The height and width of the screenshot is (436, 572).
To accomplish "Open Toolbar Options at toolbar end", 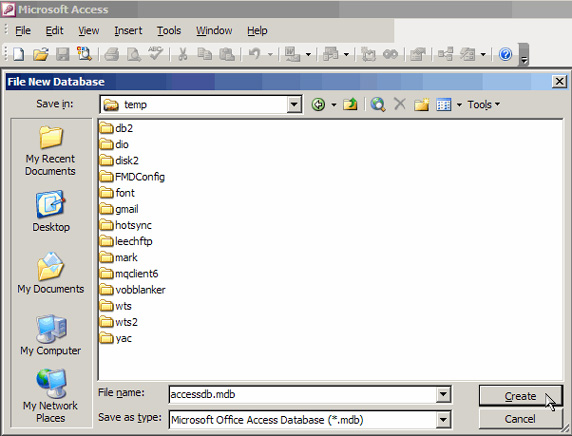I will pos(524,55).
